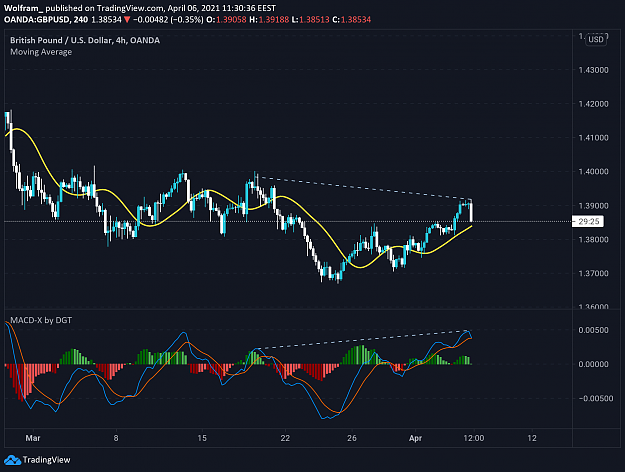The height and width of the screenshot is (472, 625).
Task: Click the 15 date label on time axis
Action: coord(202,438)
